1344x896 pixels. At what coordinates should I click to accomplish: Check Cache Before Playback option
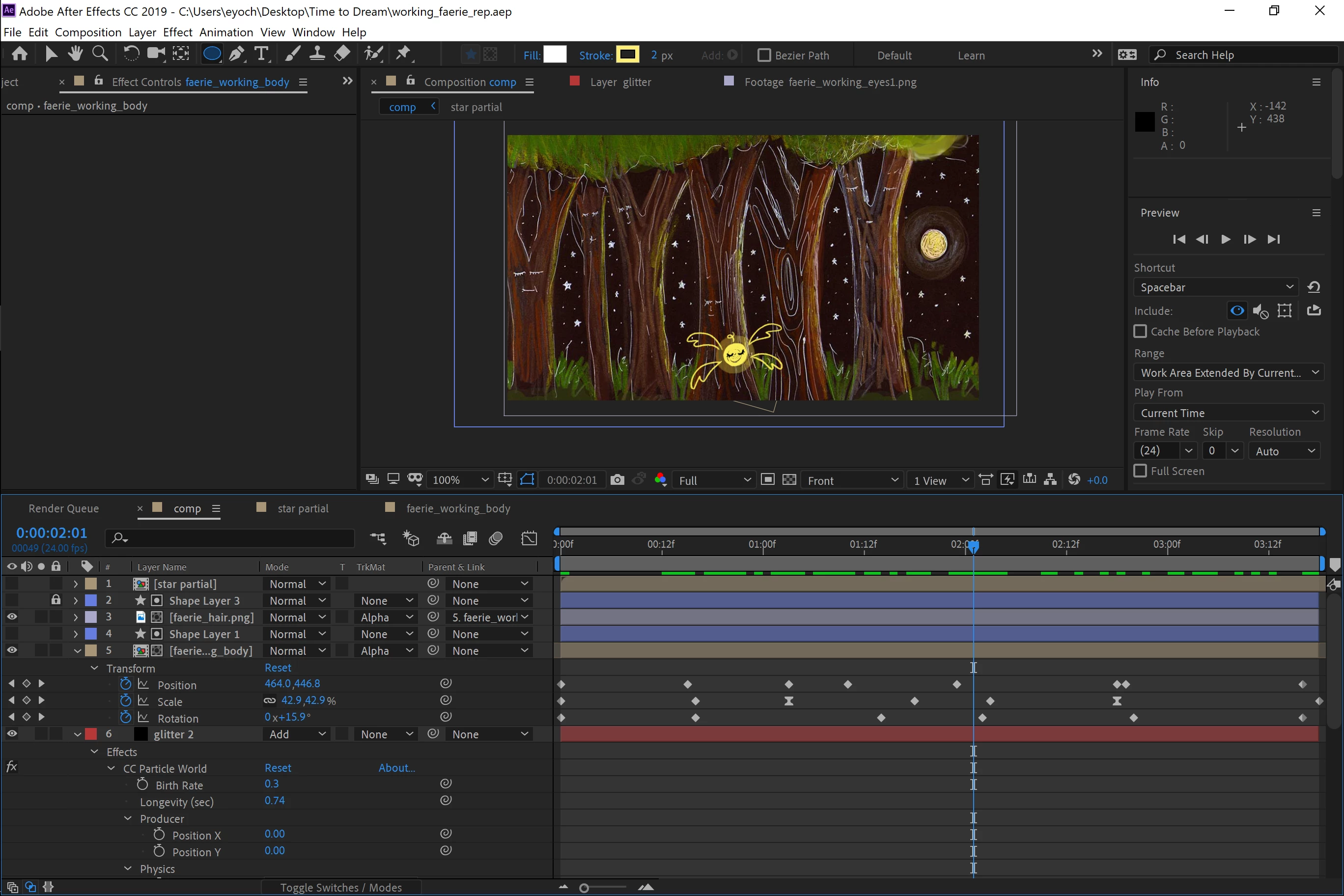1140,332
